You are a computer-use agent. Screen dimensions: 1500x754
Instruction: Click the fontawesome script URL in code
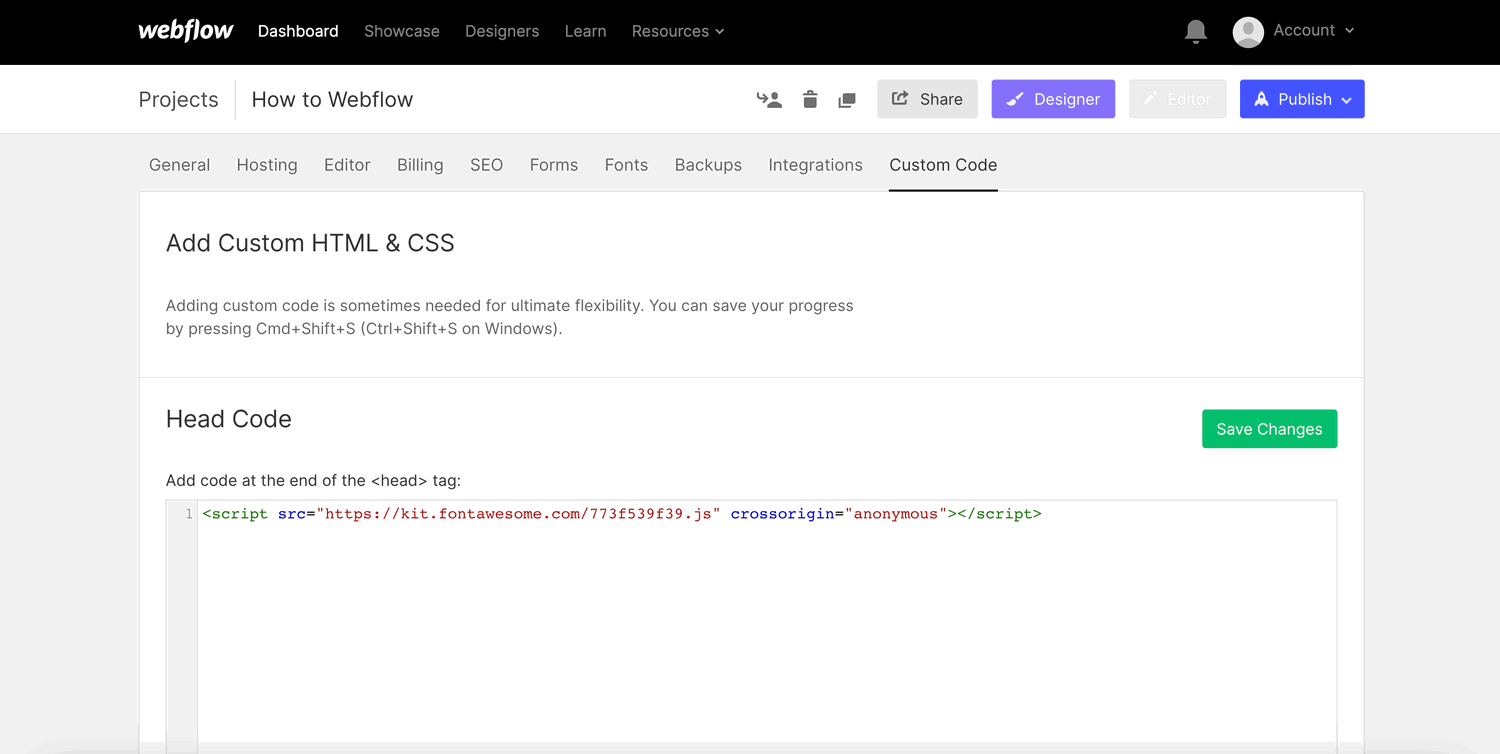tap(518, 514)
